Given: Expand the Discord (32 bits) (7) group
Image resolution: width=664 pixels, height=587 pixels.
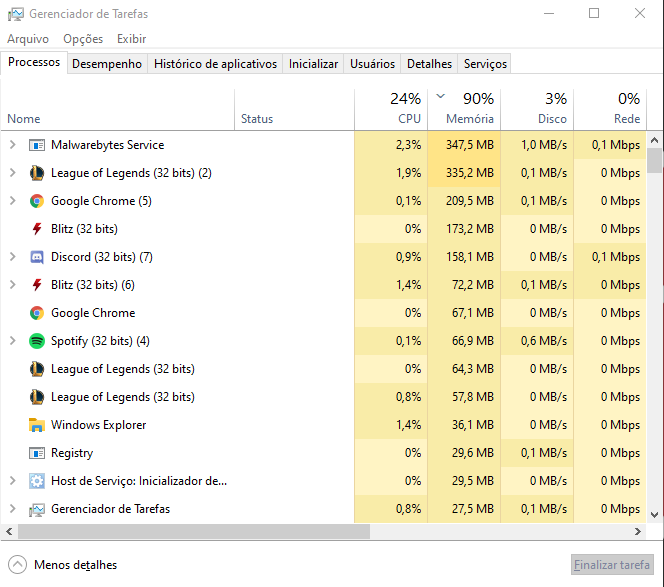Looking at the screenshot, I should pyautogui.click(x=13, y=257).
